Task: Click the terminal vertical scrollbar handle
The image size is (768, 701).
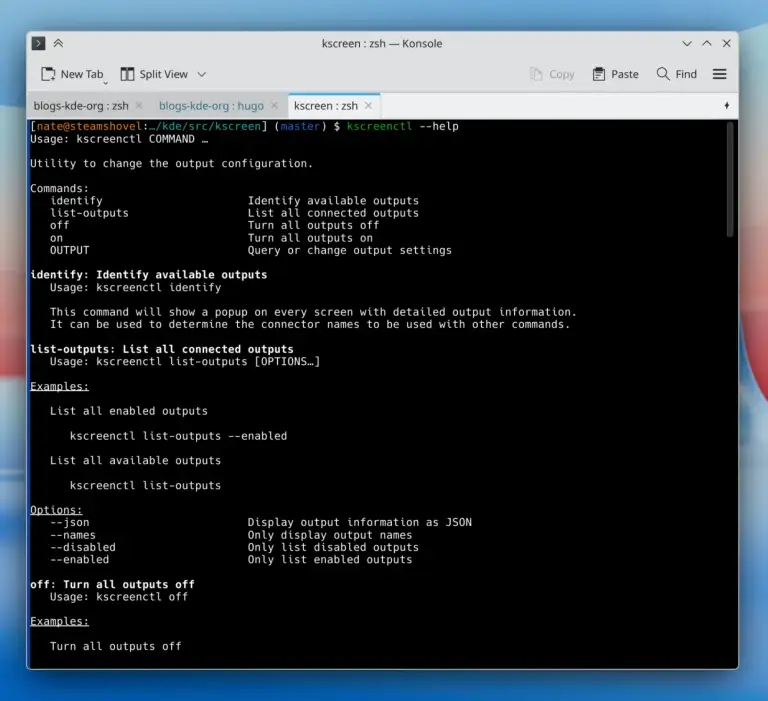Action: [730, 179]
